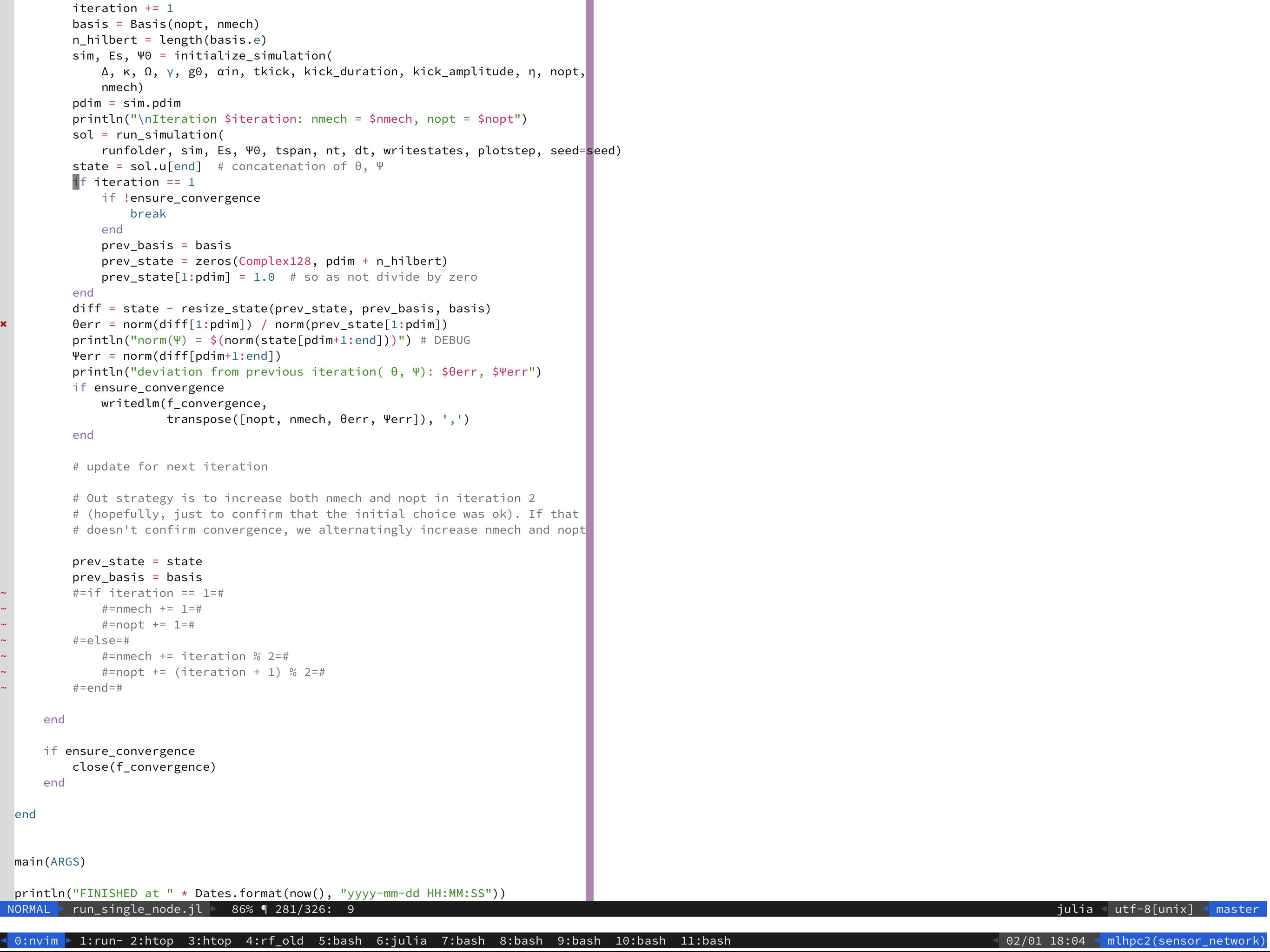The image size is (1270, 952).
Task: Switch to the 6:julia tmux window
Action: click(401, 940)
